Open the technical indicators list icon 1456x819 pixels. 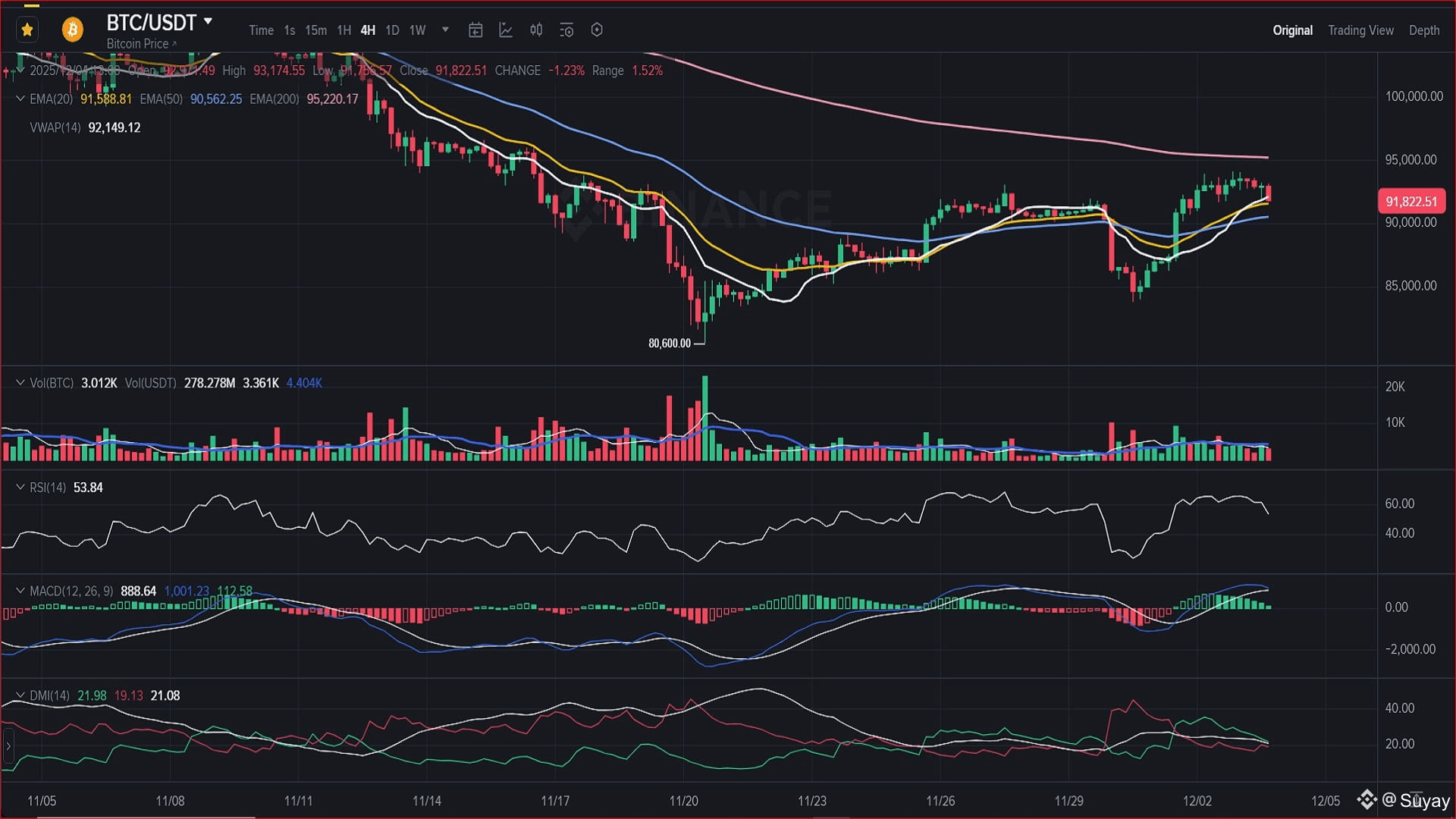click(x=566, y=30)
